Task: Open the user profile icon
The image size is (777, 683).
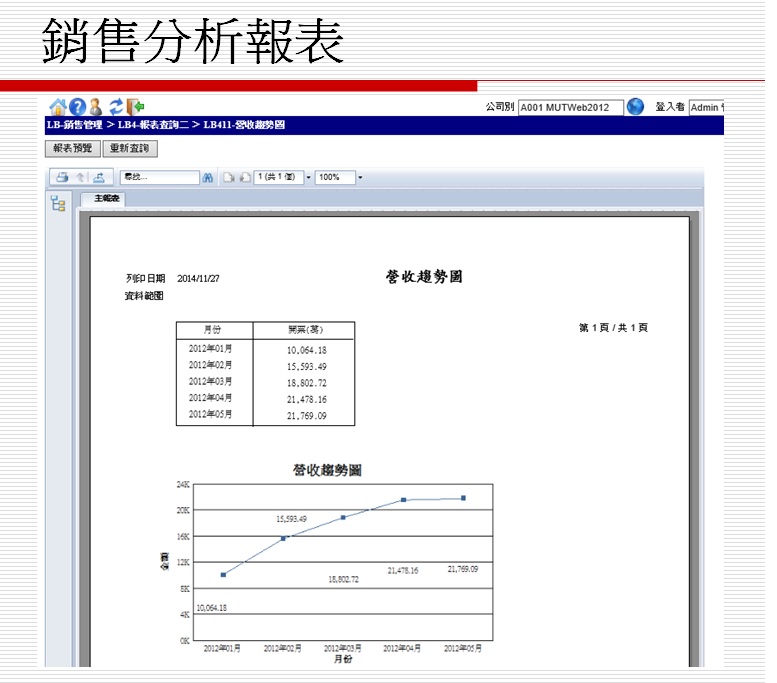Action: click(96, 107)
